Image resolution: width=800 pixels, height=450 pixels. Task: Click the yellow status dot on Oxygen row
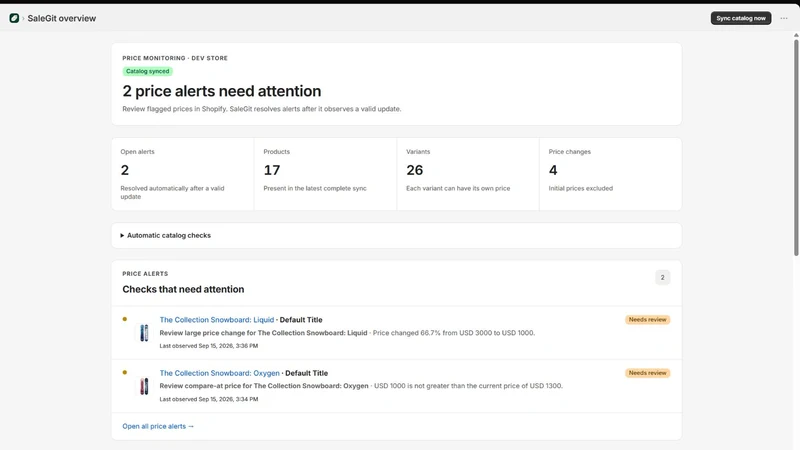[124, 372]
